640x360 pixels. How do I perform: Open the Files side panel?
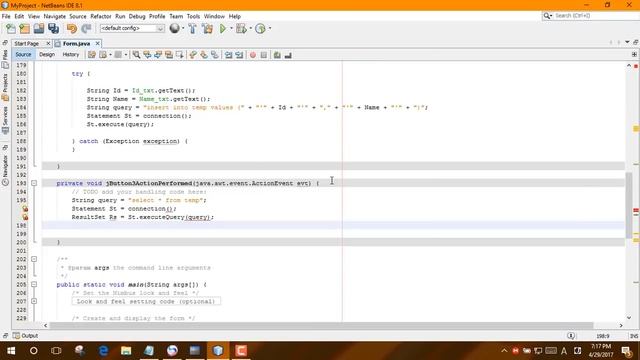click(x=5, y=59)
